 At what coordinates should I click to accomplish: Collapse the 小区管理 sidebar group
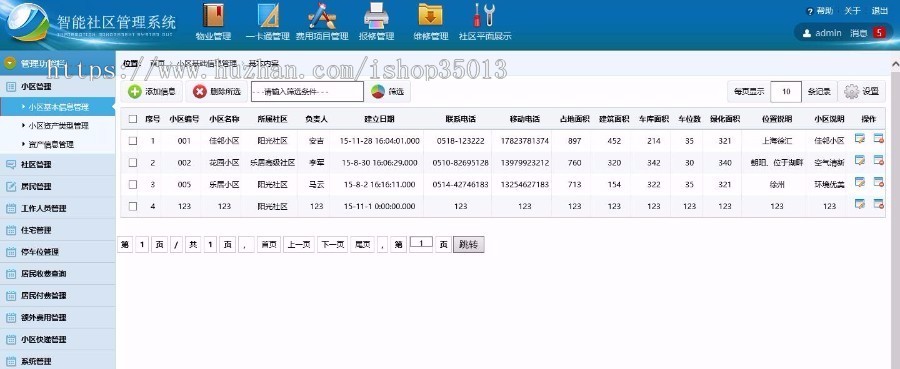pyautogui.click(x=57, y=87)
